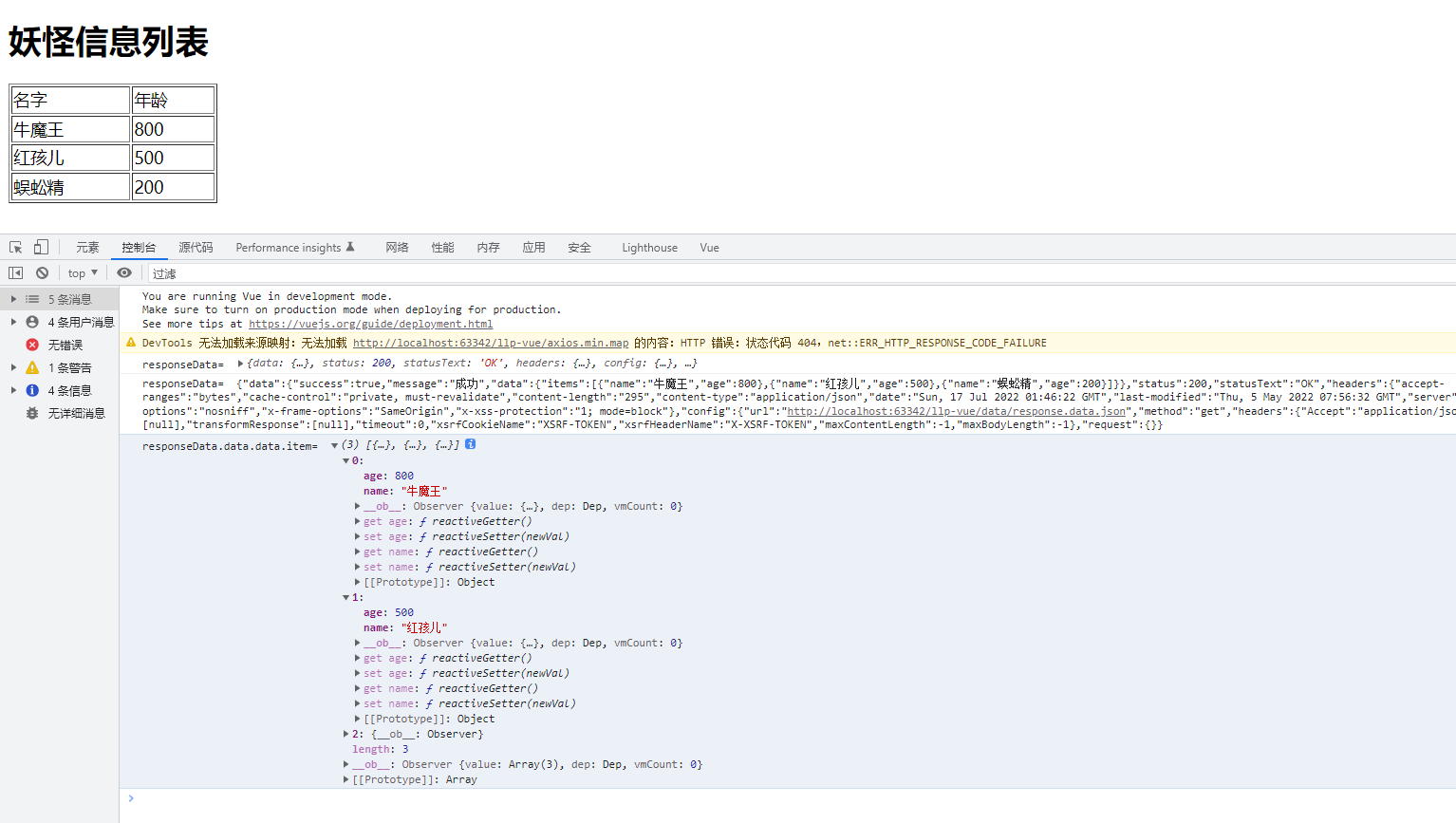Screen dimensions: 1456x823
Task: Toggle the 4条信息 info messages filter
Action: click(x=30, y=390)
